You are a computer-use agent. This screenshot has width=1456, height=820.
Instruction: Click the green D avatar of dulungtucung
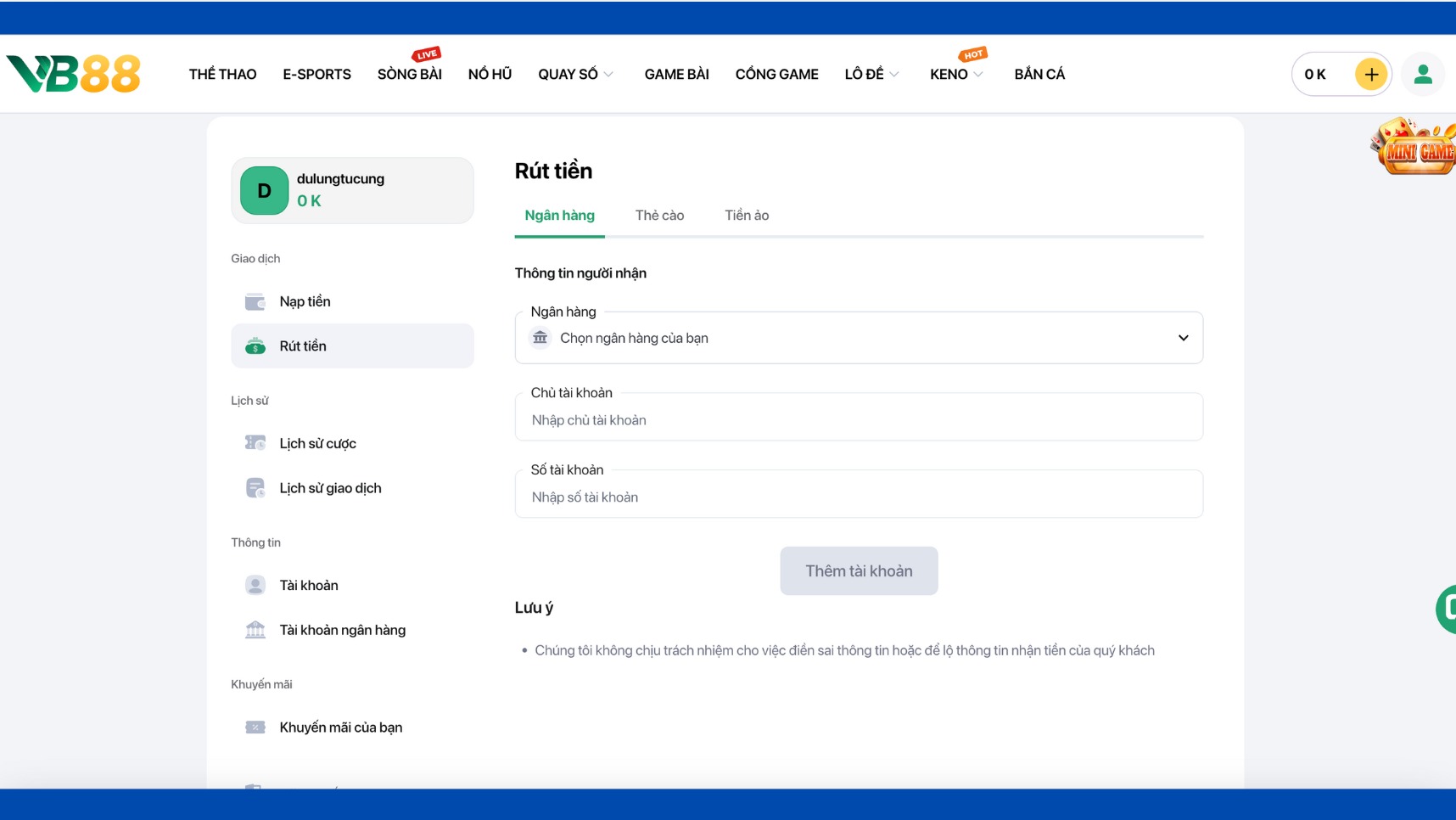[264, 191]
